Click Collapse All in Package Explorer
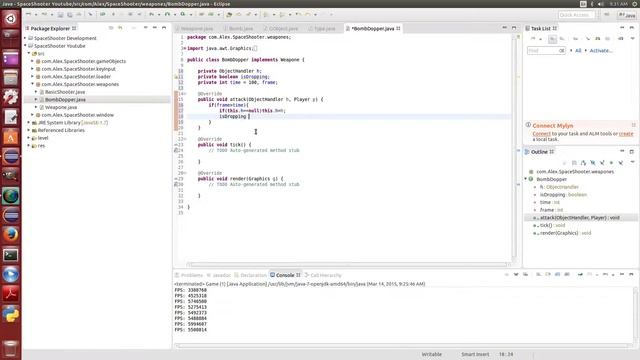The width and height of the screenshot is (640, 360). (x=111, y=28)
